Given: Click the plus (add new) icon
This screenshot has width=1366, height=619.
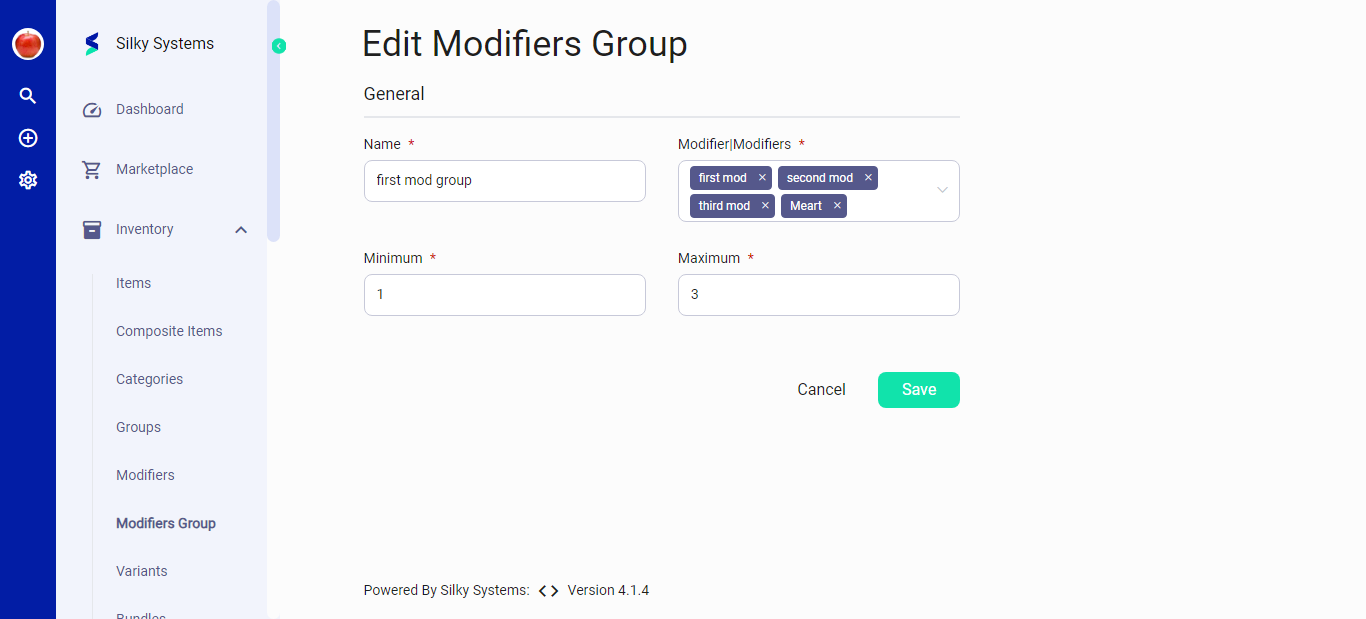Looking at the screenshot, I should click(x=27, y=138).
